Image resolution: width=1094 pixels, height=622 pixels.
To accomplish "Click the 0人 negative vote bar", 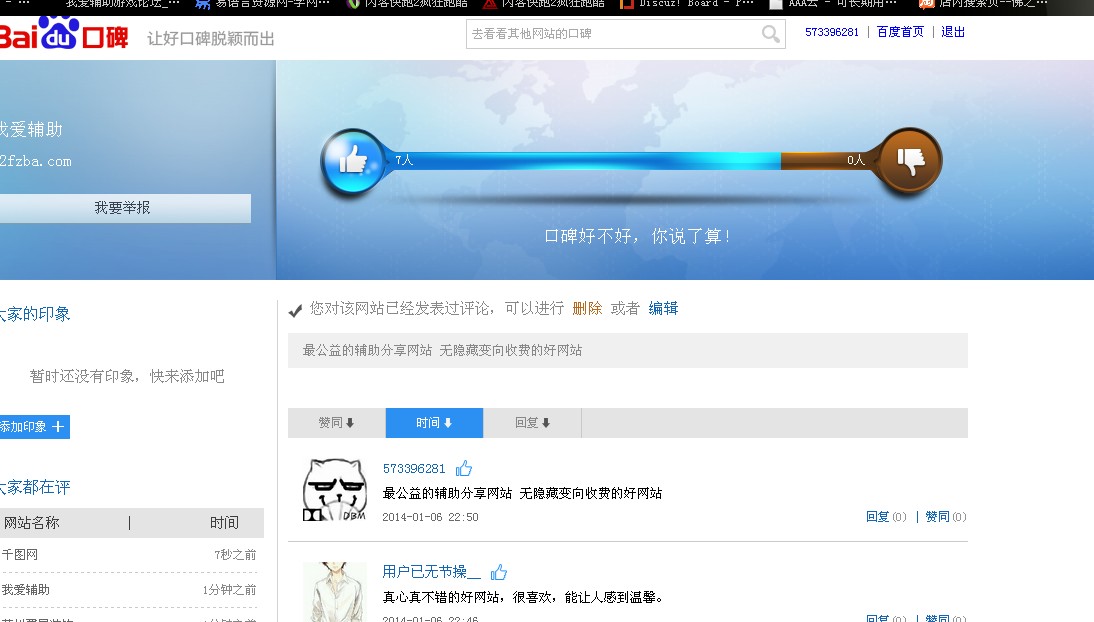I will (x=829, y=161).
